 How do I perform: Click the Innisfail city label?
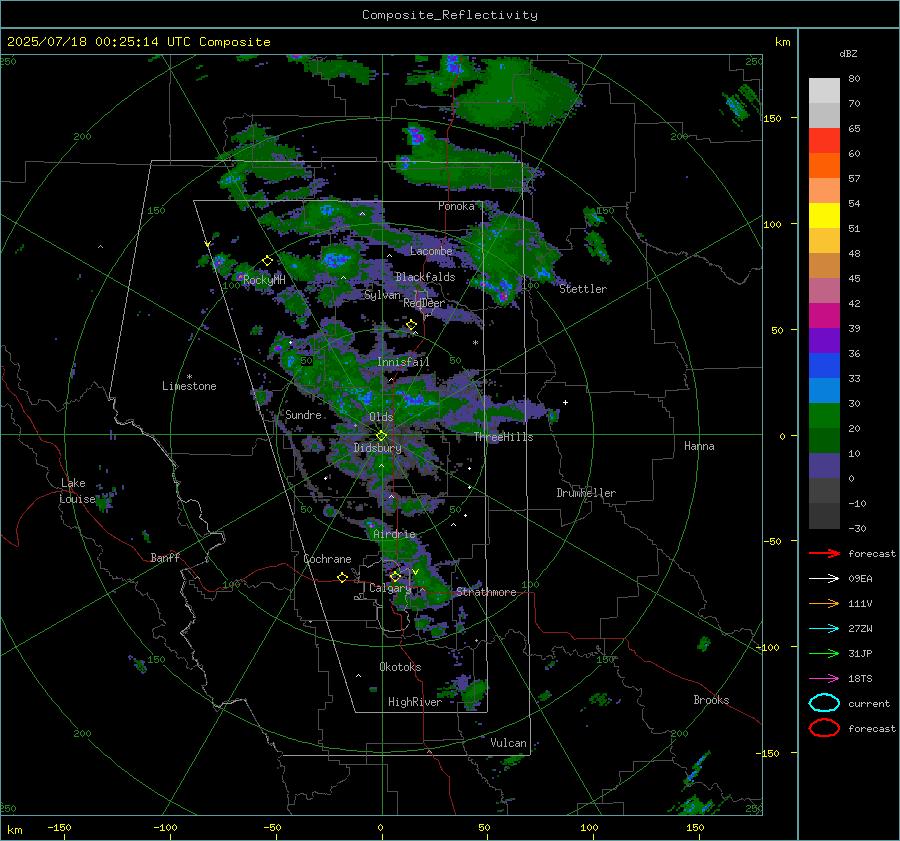[403, 362]
